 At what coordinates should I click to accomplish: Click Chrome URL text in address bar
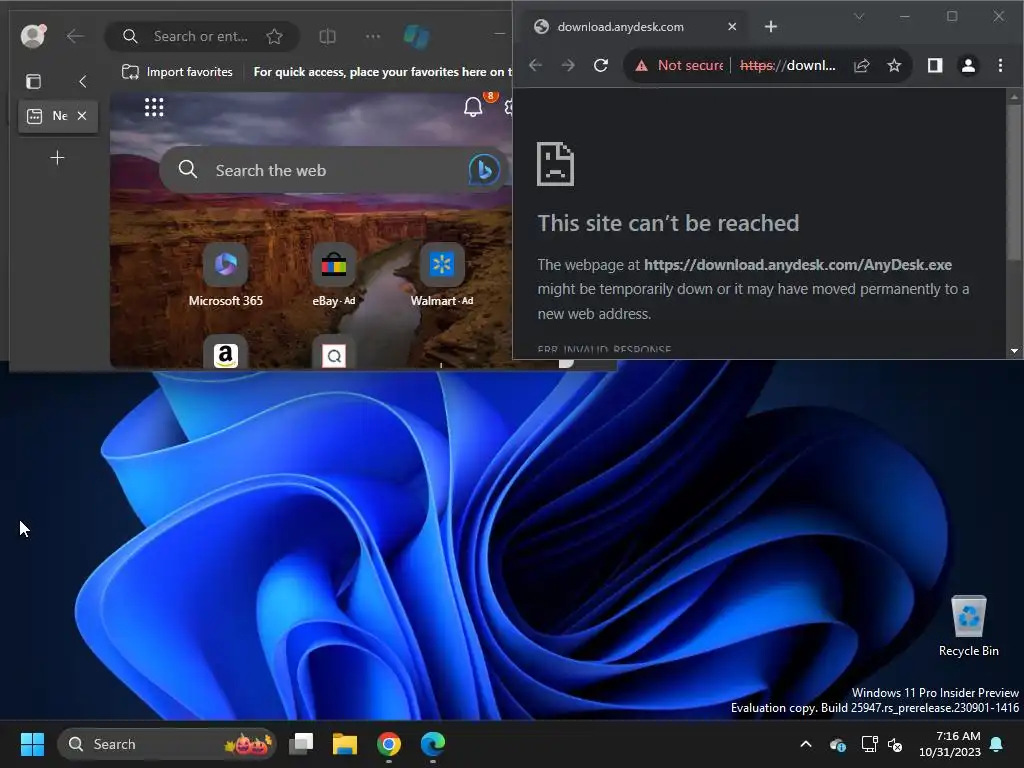click(x=788, y=65)
